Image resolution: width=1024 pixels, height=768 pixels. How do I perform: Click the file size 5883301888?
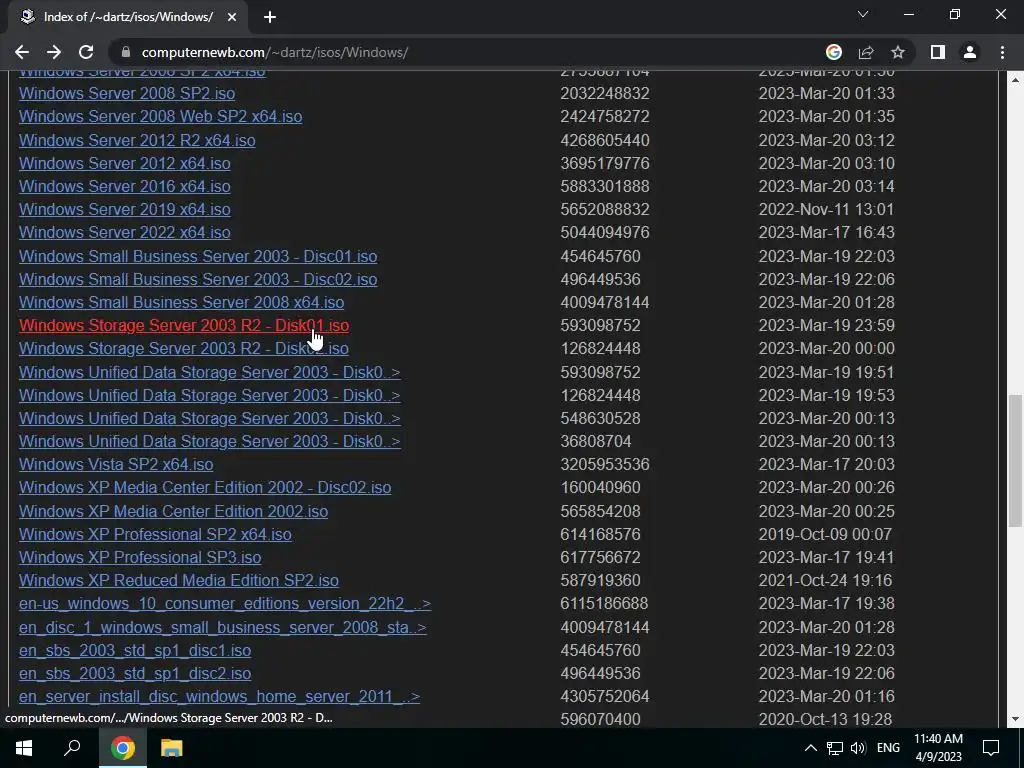click(605, 186)
